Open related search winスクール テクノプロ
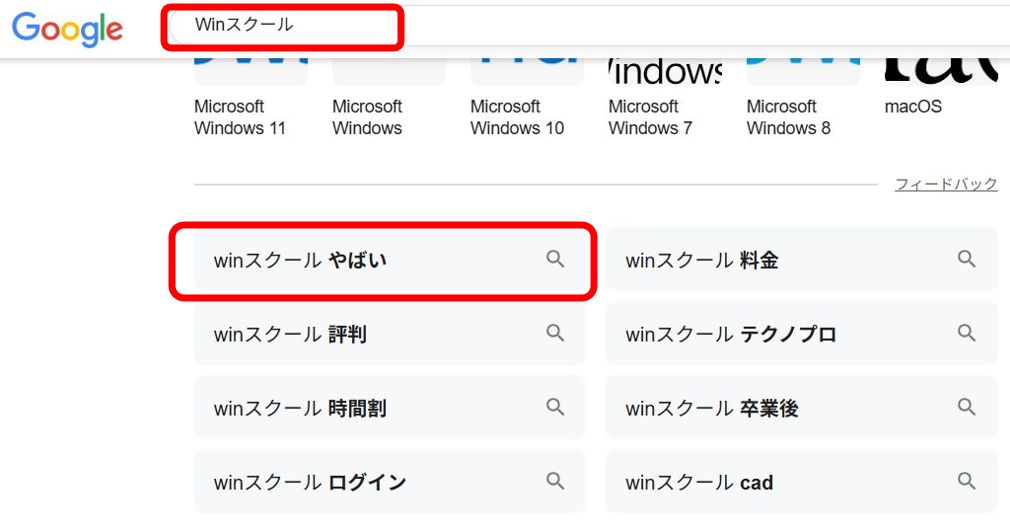This screenshot has width=1010, height=524. (x=801, y=333)
